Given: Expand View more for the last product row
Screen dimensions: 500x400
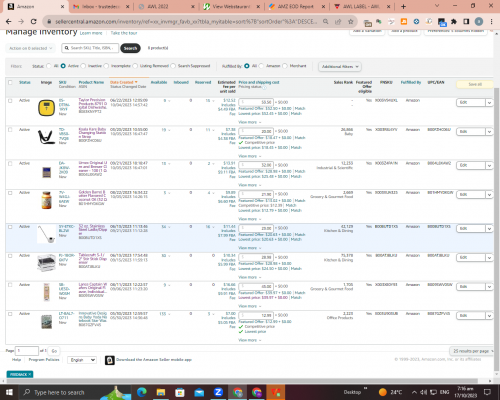Looking at the screenshot, I should [x=250, y=340].
